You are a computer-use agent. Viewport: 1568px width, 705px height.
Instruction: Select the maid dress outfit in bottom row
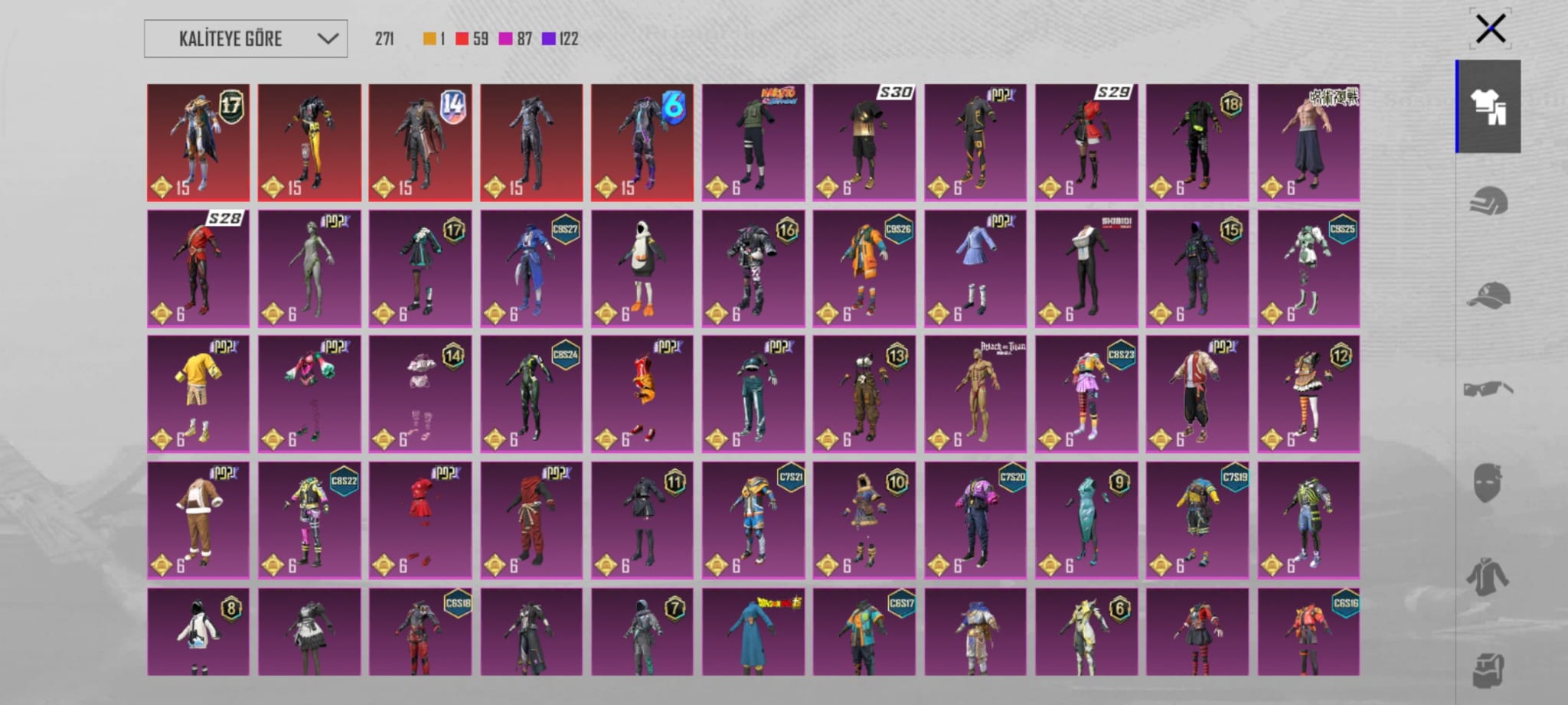[x=309, y=632]
